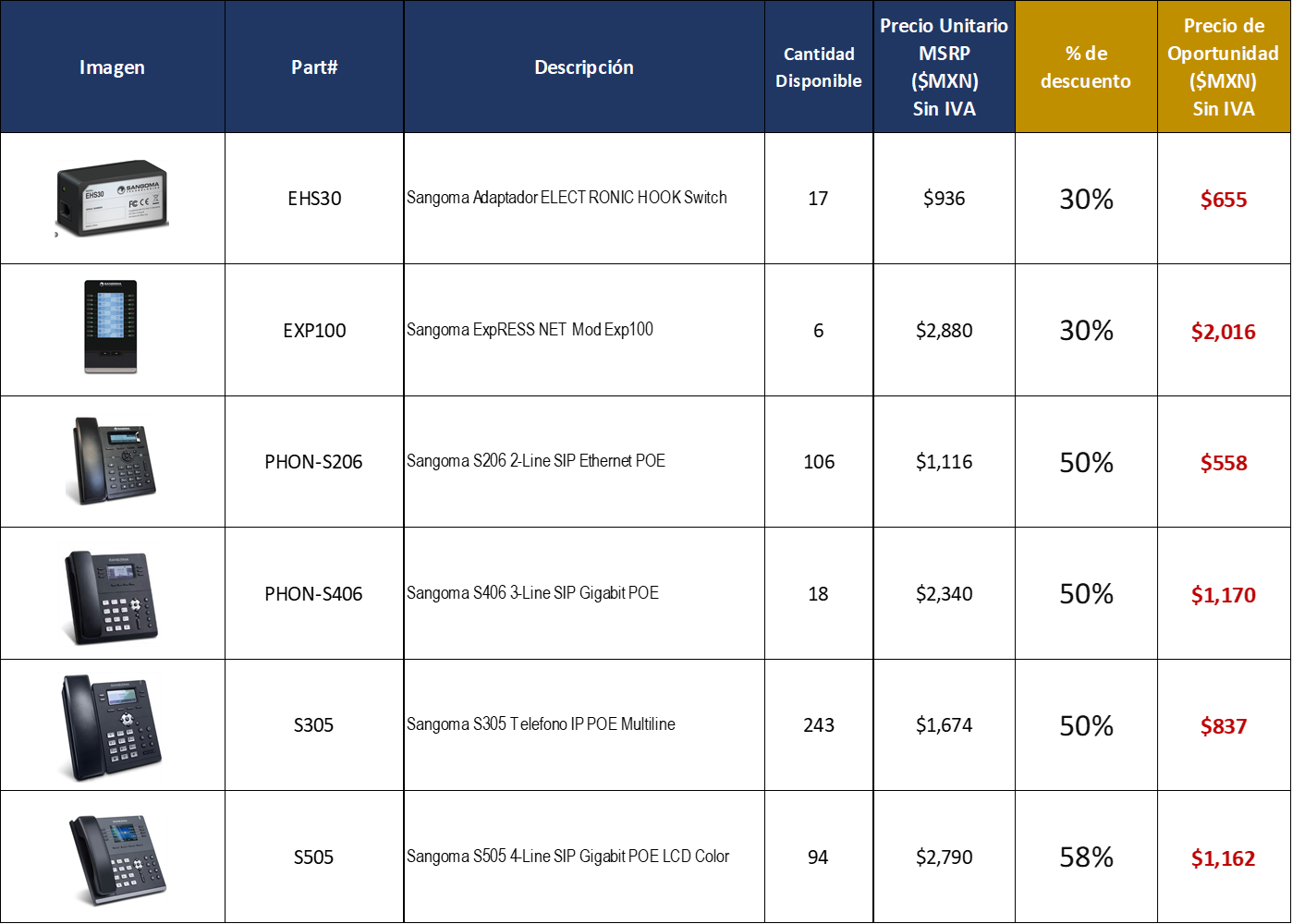Select the S406 3-Line SIP Gigabit description
Viewport: 1292px width, 924px height.
[x=533, y=593]
